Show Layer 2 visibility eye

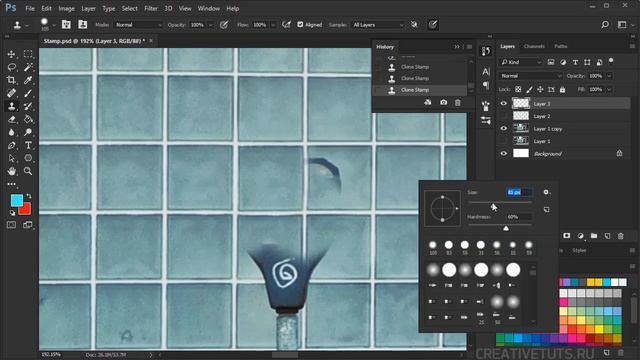[504, 116]
